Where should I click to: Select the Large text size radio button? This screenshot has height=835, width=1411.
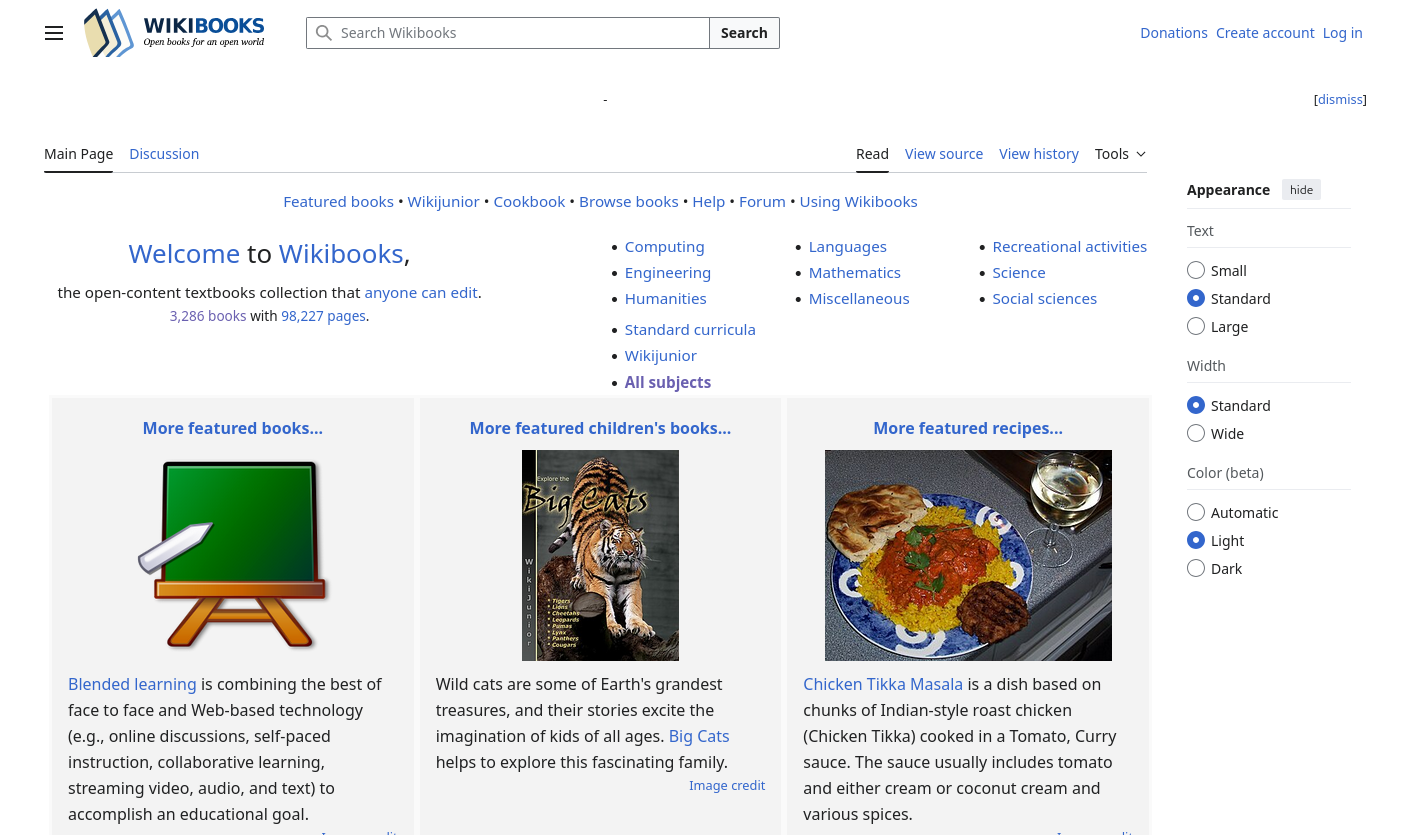click(1196, 327)
